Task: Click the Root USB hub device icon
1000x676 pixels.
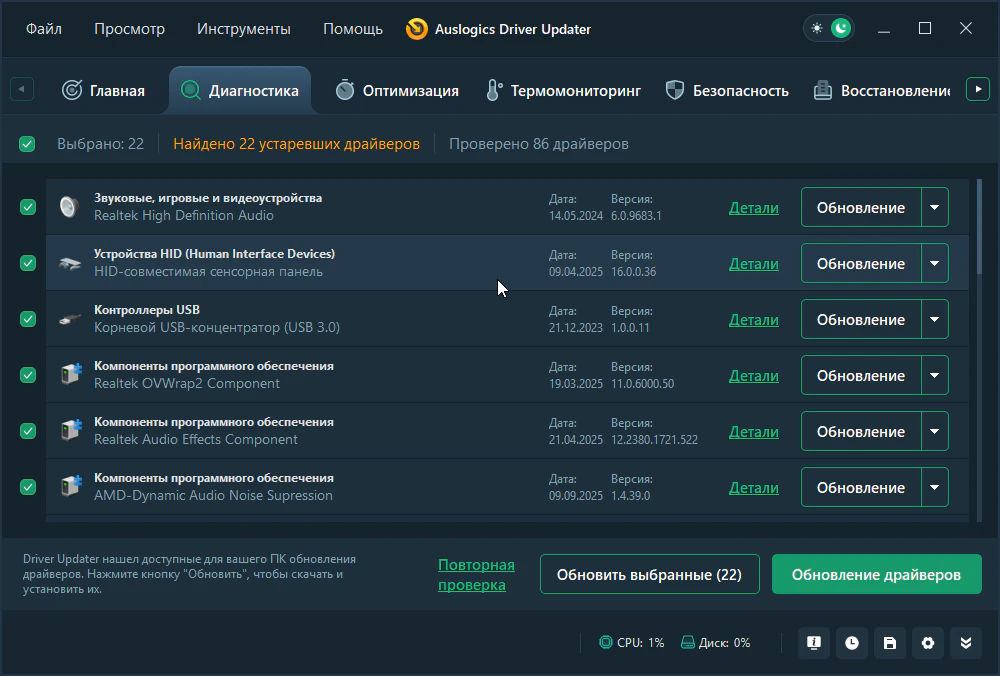Action: coord(69,319)
